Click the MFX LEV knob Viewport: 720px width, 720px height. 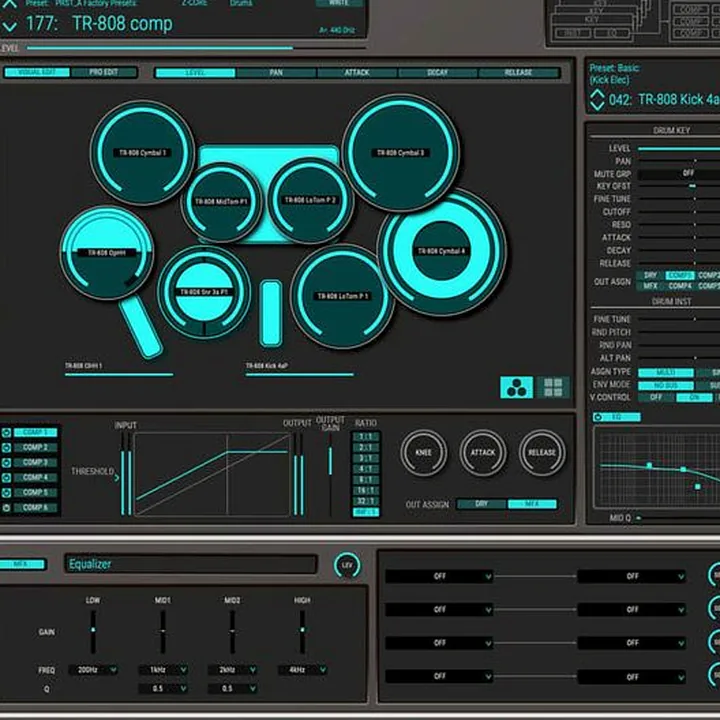coord(347,565)
